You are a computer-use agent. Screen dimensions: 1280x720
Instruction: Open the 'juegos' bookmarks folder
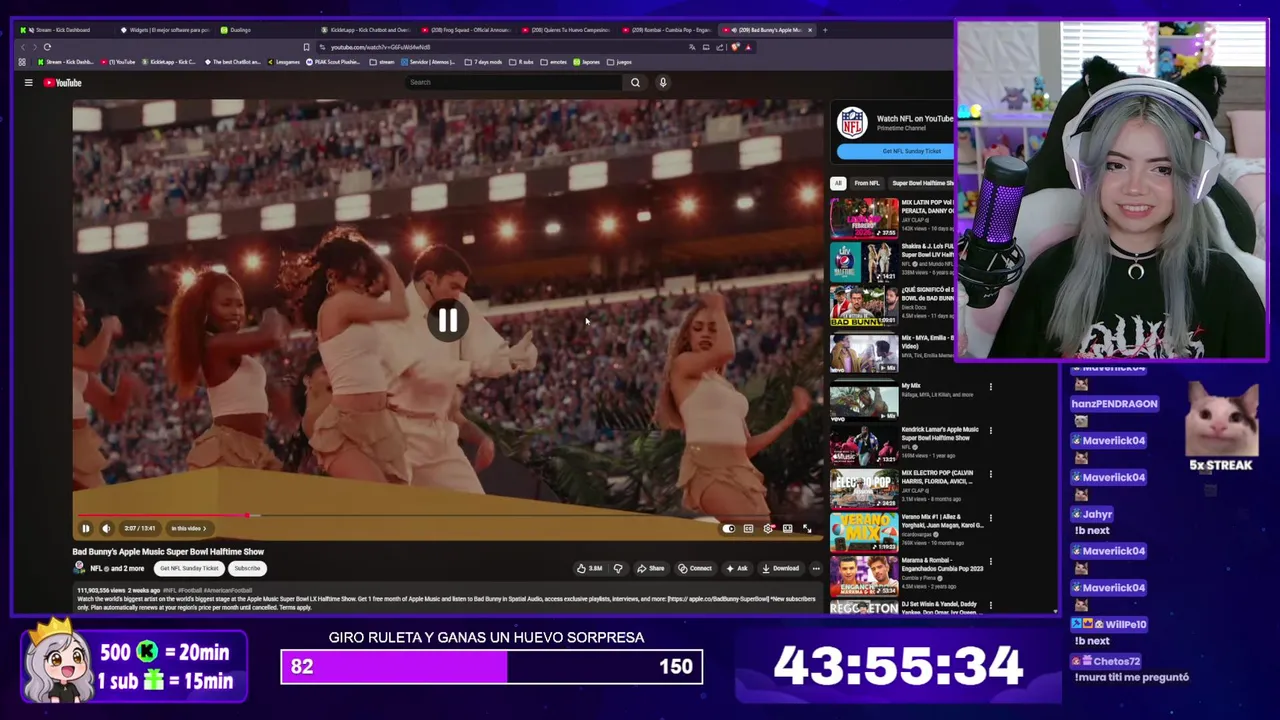[620, 62]
